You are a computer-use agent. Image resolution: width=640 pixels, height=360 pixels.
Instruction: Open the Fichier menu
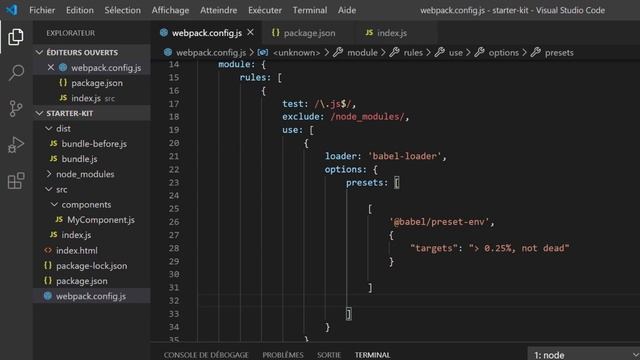pyautogui.click(x=42, y=10)
